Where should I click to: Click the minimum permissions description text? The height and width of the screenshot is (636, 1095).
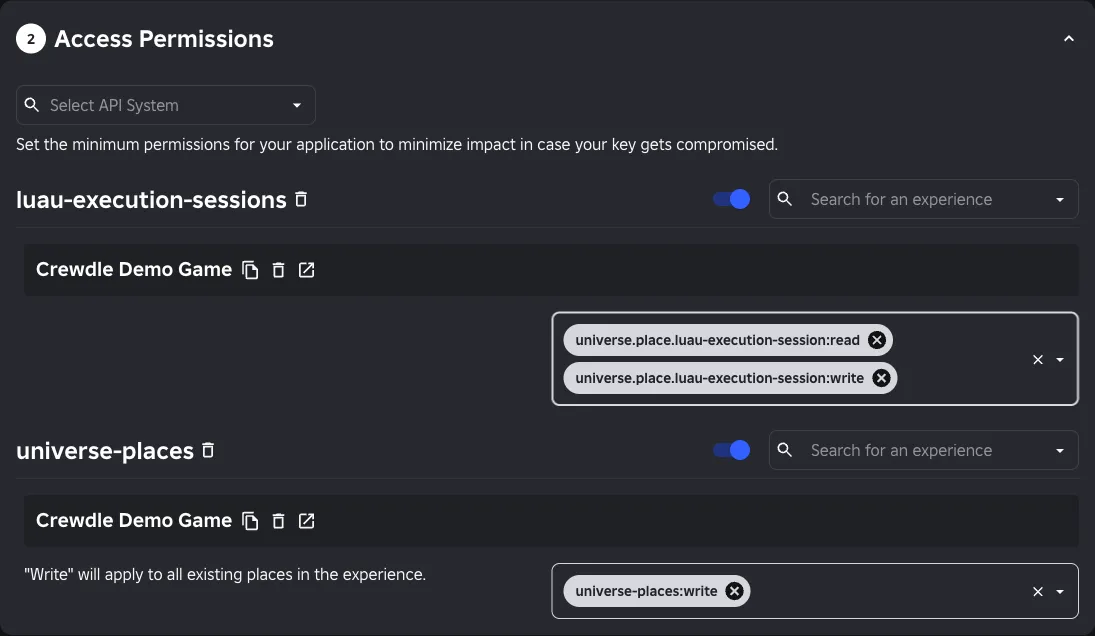pos(397,145)
